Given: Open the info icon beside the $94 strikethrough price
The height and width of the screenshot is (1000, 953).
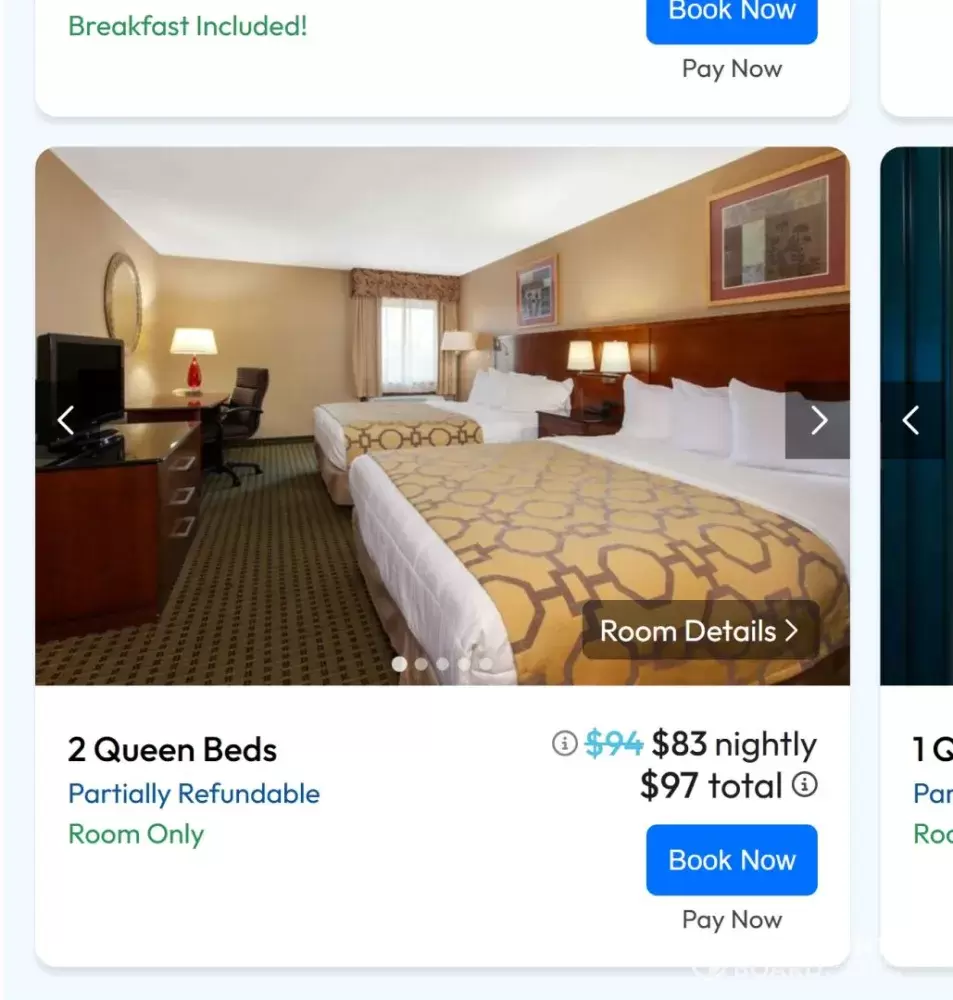Looking at the screenshot, I should coord(565,743).
